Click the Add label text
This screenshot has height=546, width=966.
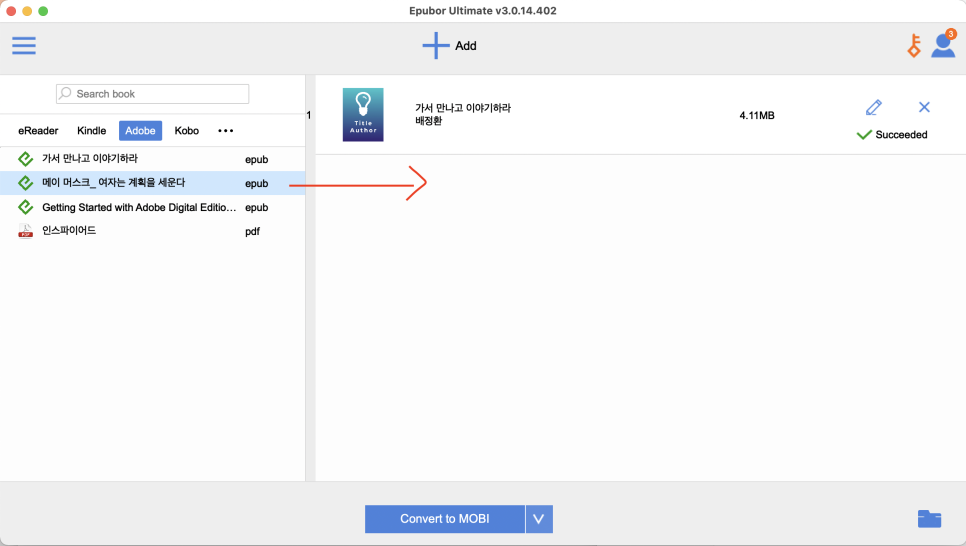[466, 46]
